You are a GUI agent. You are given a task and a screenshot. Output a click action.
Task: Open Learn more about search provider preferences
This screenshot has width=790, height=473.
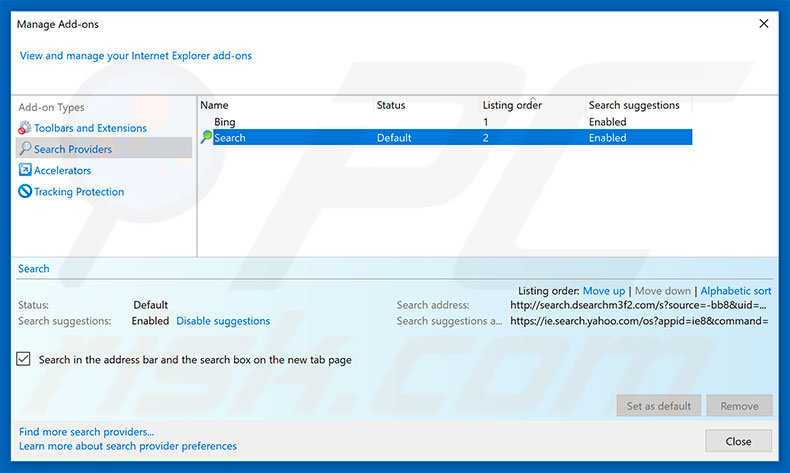coord(127,446)
